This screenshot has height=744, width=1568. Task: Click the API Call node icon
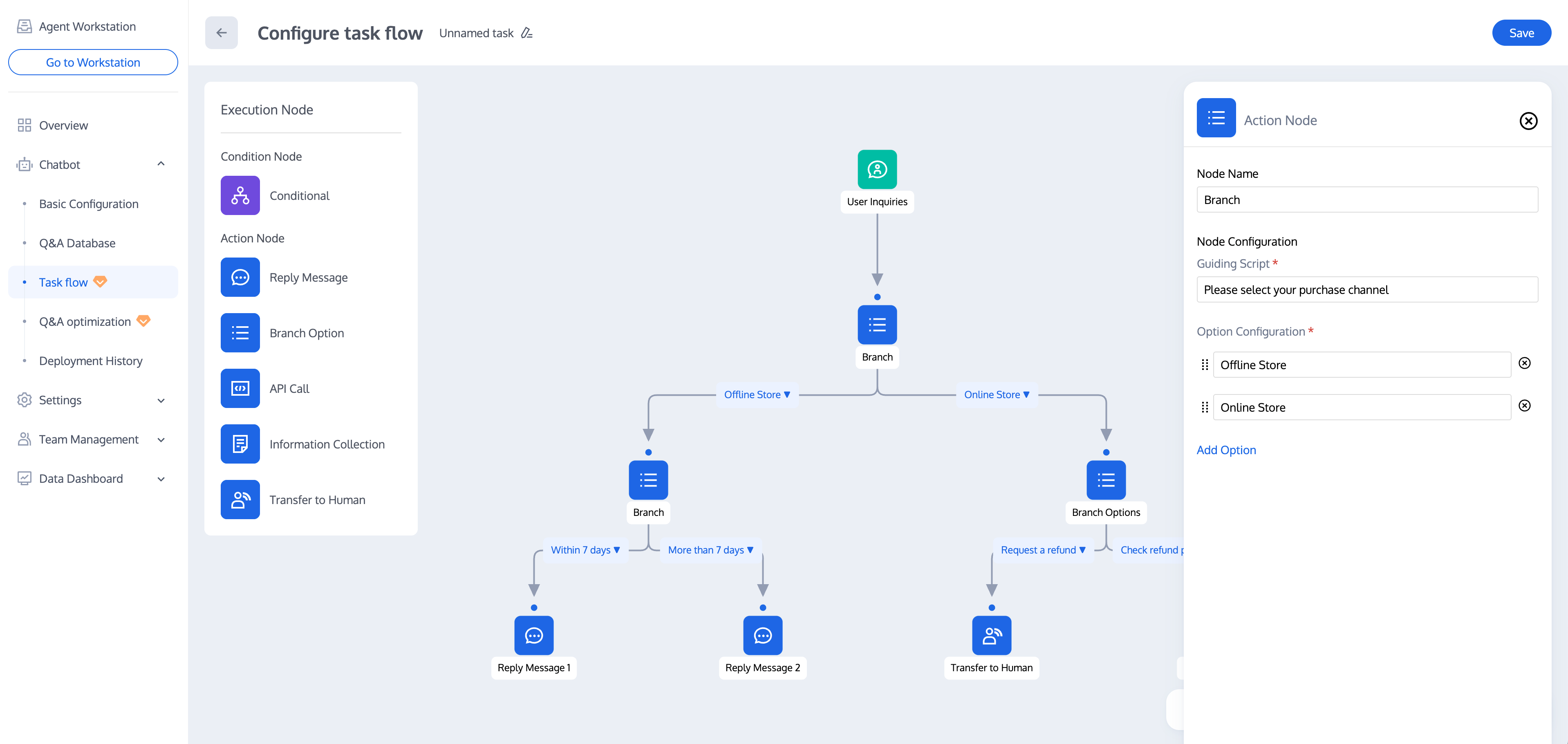pyautogui.click(x=240, y=388)
